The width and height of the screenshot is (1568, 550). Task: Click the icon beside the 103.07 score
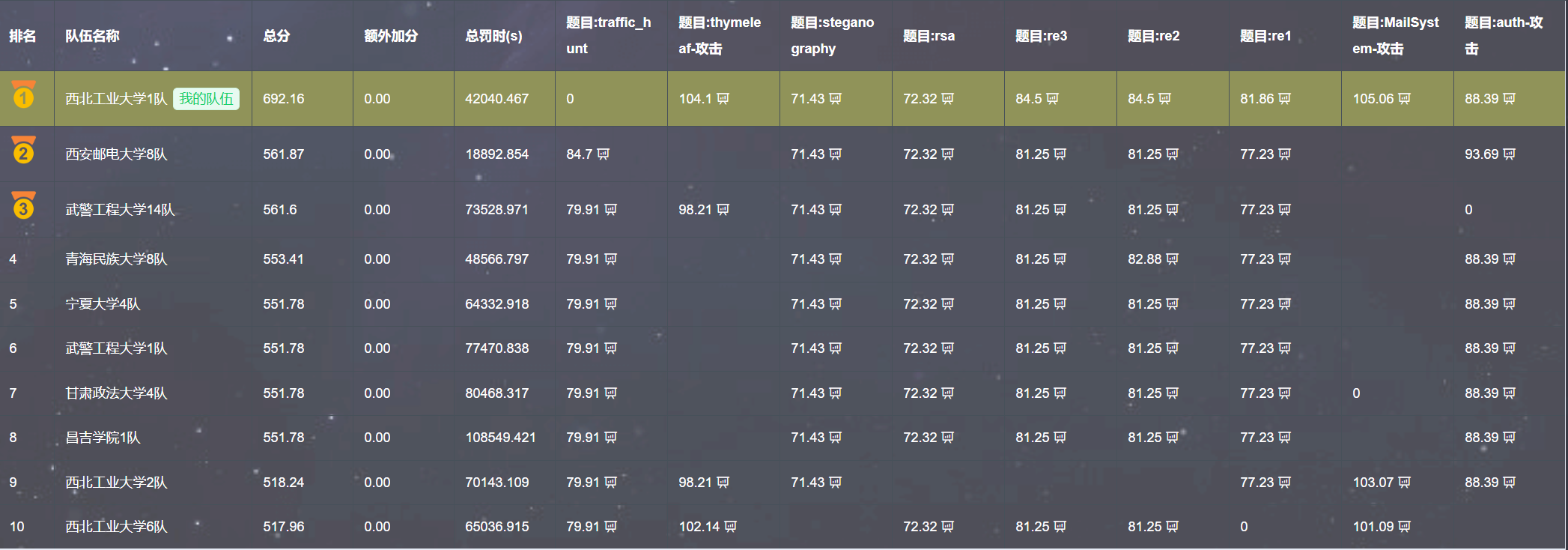pos(1404,483)
